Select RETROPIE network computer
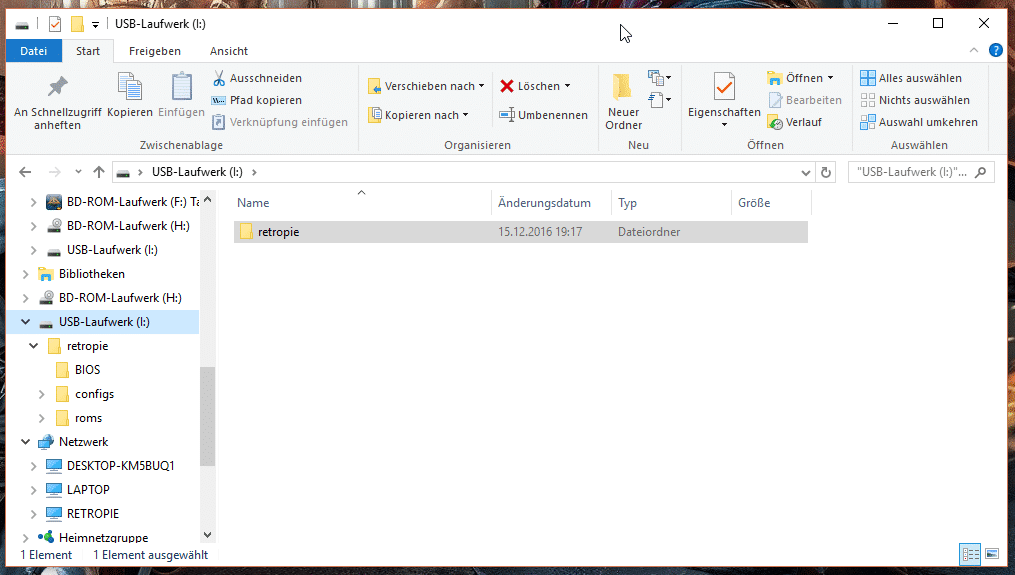Viewport: 1015px width, 575px height. tap(93, 513)
